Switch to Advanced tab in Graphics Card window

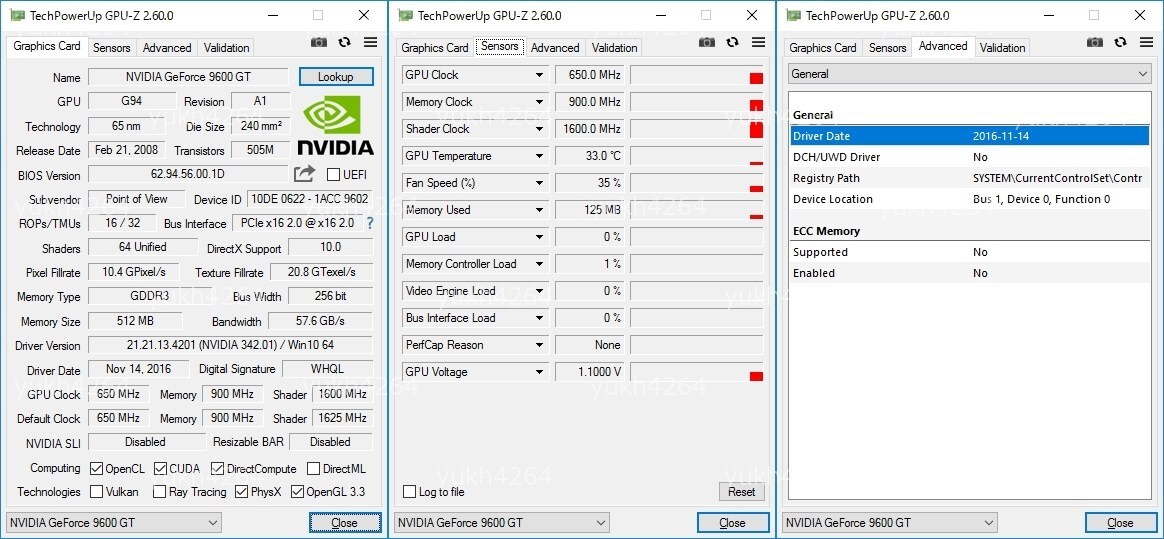(x=167, y=48)
